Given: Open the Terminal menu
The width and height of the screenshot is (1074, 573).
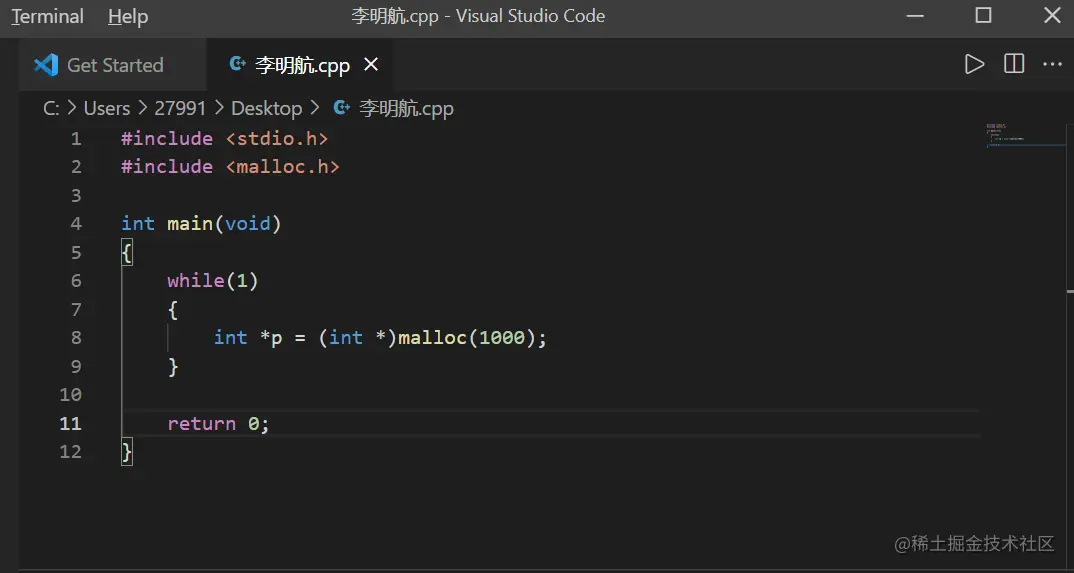Looking at the screenshot, I should 47,16.
